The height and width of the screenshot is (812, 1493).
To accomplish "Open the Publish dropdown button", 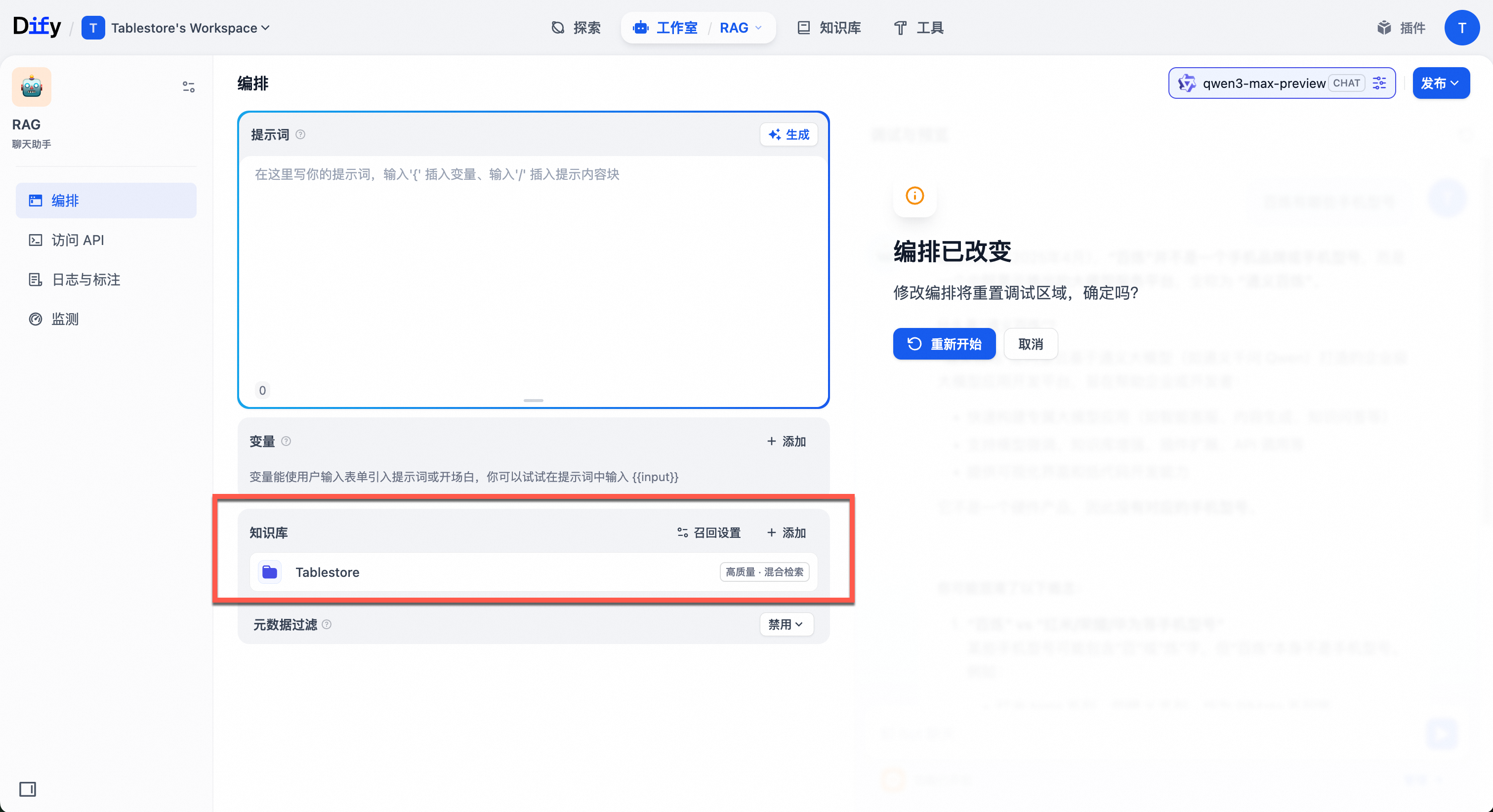I will 1440,83.
